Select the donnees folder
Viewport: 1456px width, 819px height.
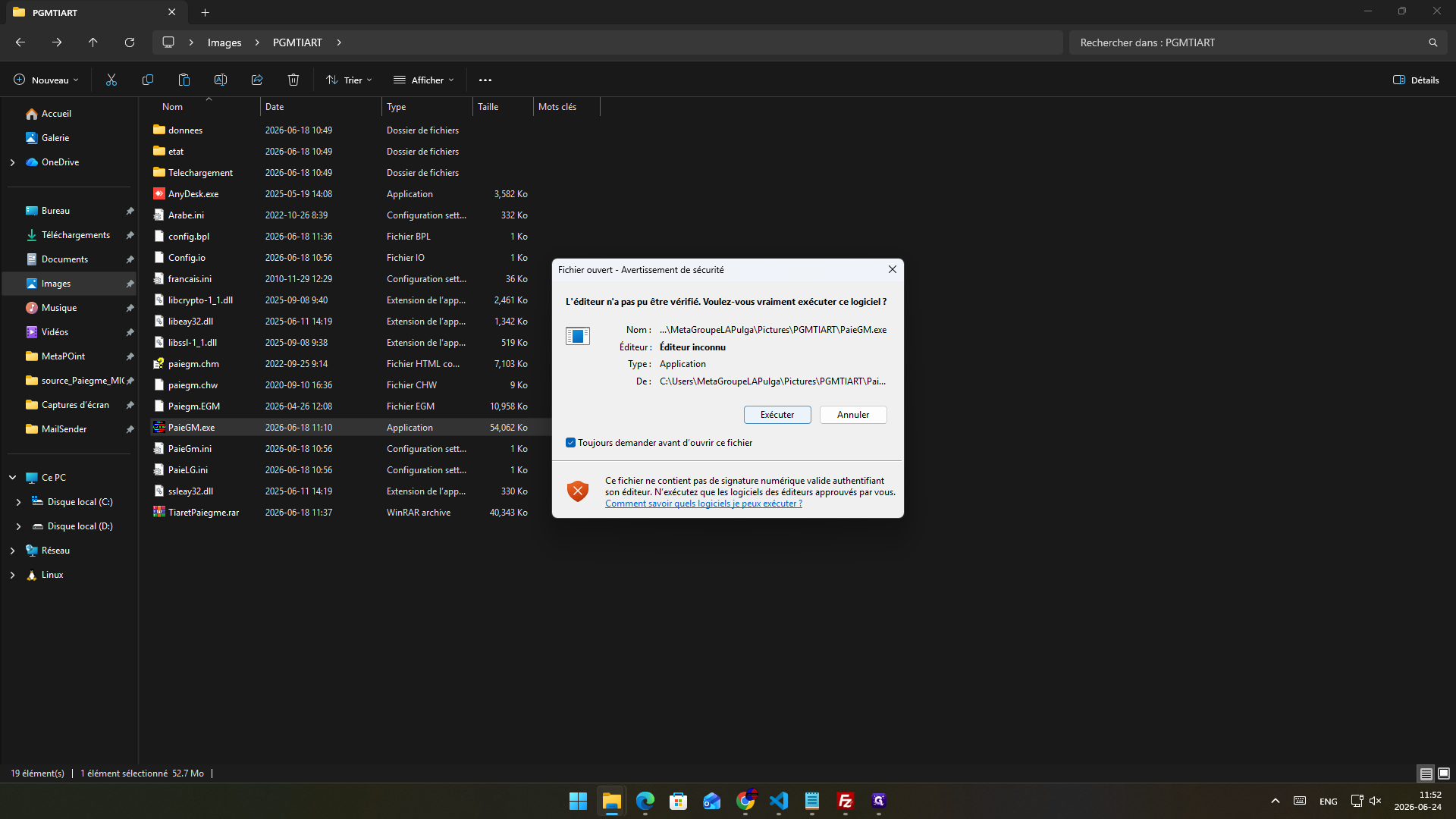coord(185,130)
